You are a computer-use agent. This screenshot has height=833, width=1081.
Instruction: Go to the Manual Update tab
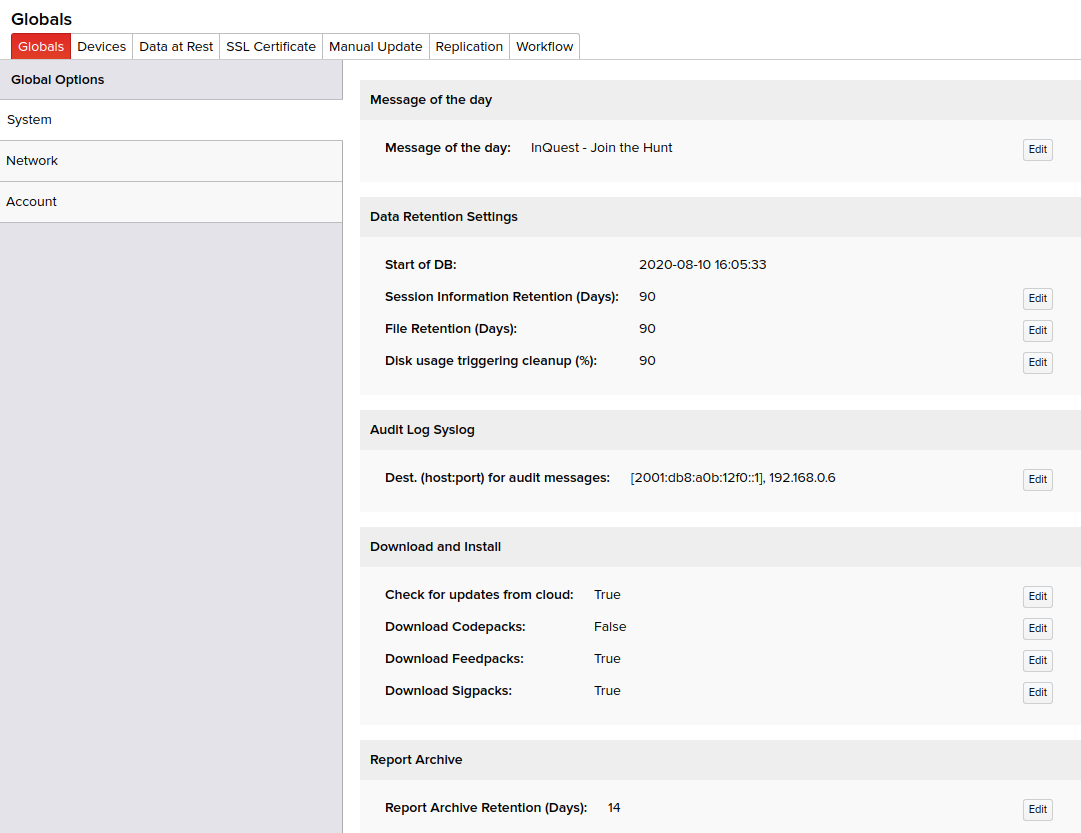[x=376, y=47]
